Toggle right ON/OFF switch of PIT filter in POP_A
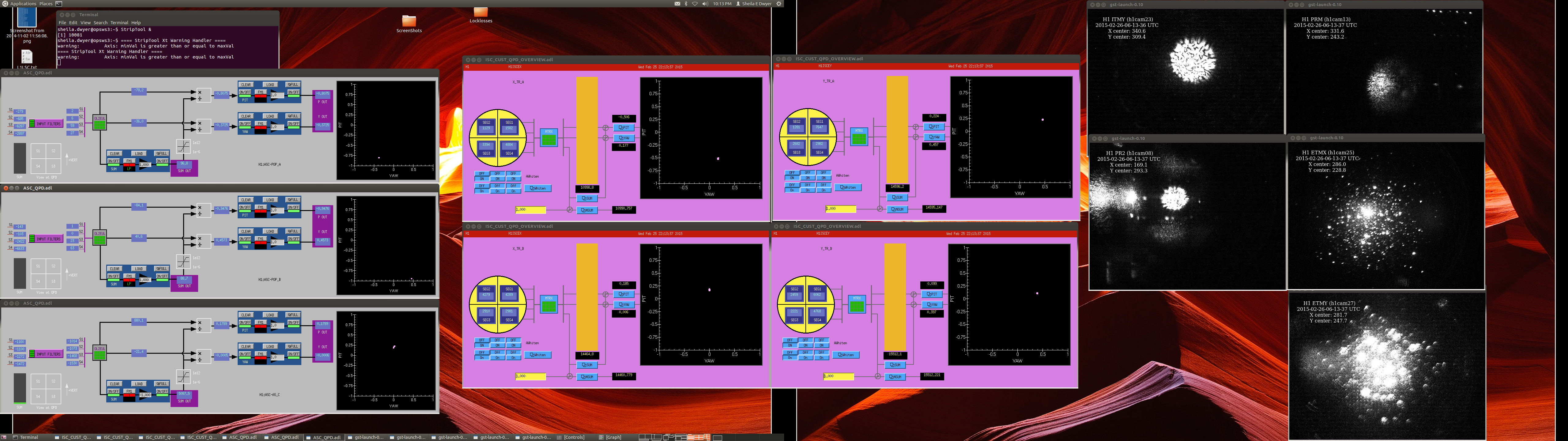 (x=293, y=92)
